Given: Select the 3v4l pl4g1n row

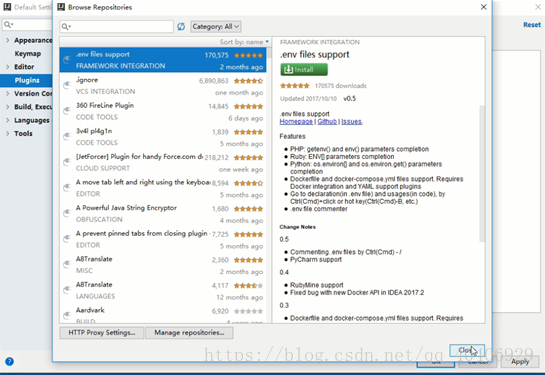Looking at the screenshot, I should [x=163, y=137].
